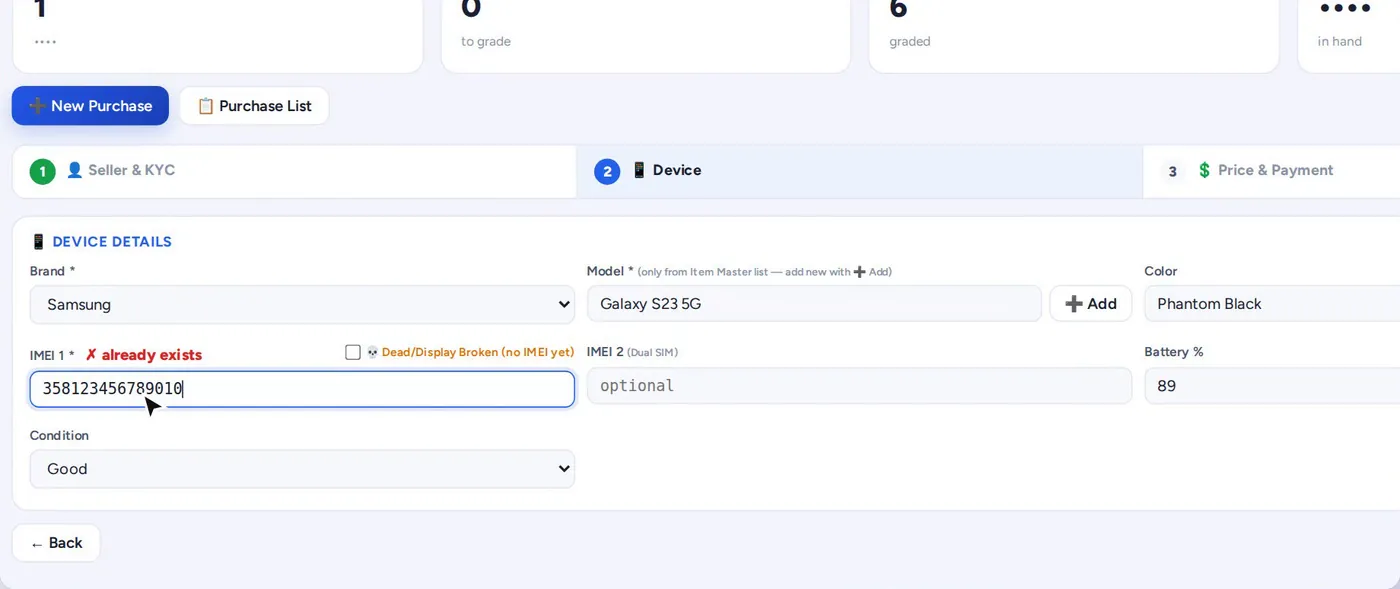Click the plus icon inside Add button

tap(1074, 304)
